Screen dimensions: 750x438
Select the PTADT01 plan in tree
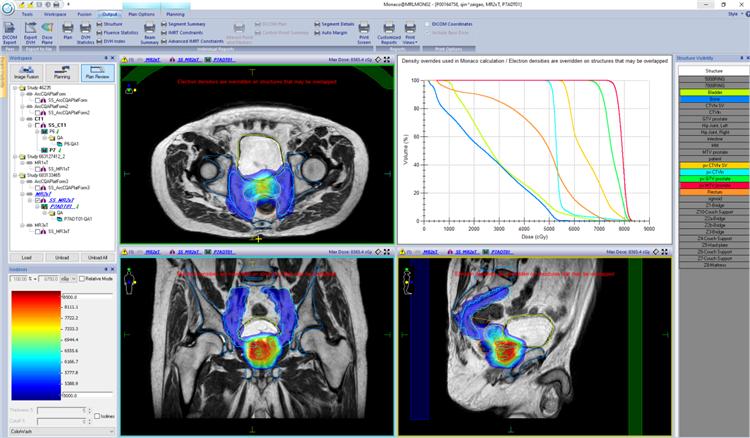click(x=62, y=207)
